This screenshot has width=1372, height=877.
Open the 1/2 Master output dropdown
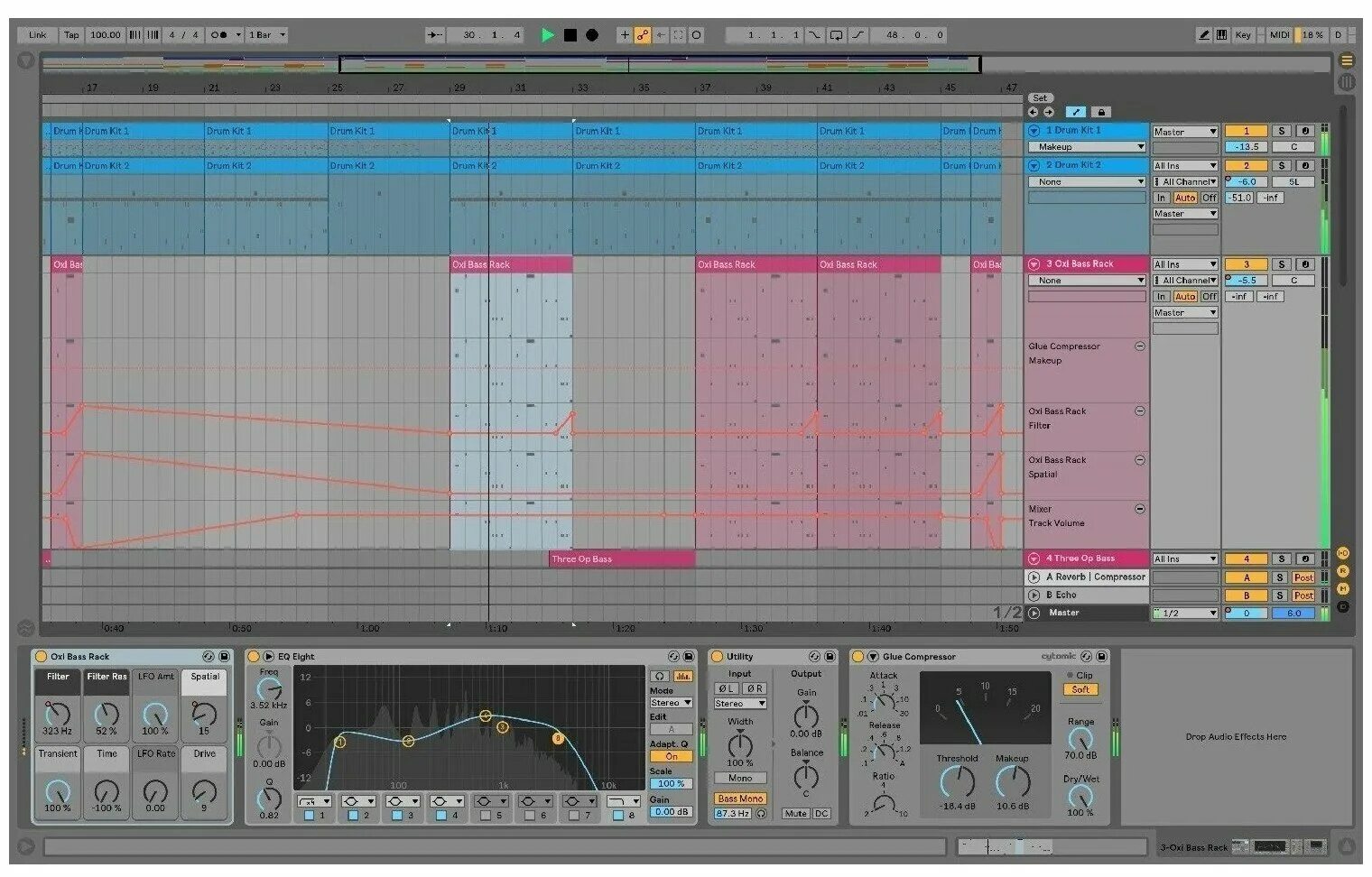(1185, 614)
